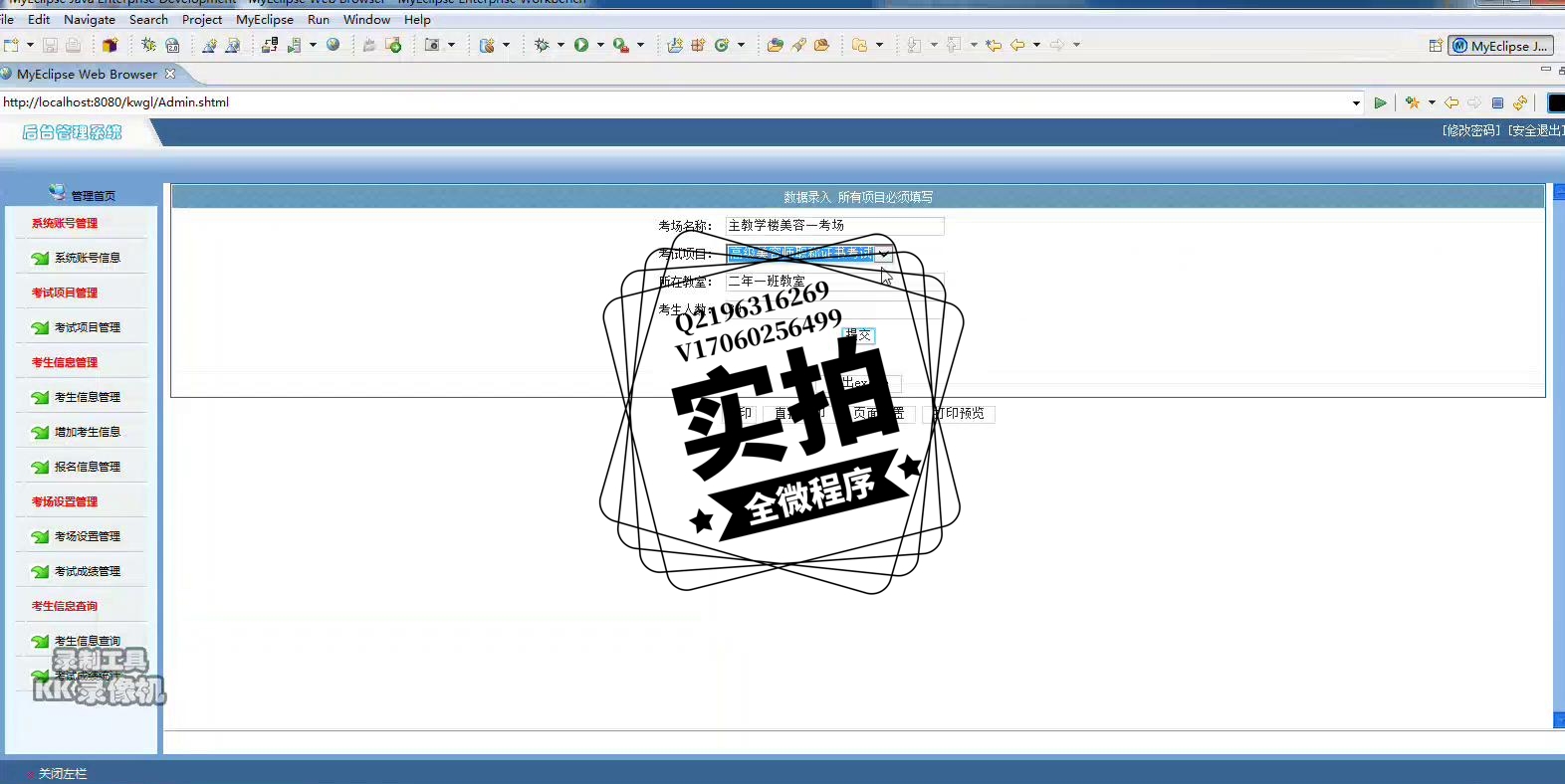Image resolution: width=1565 pixels, height=784 pixels.
Task: Select the MyEclipse Web Browser tab
Action: coord(87,74)
